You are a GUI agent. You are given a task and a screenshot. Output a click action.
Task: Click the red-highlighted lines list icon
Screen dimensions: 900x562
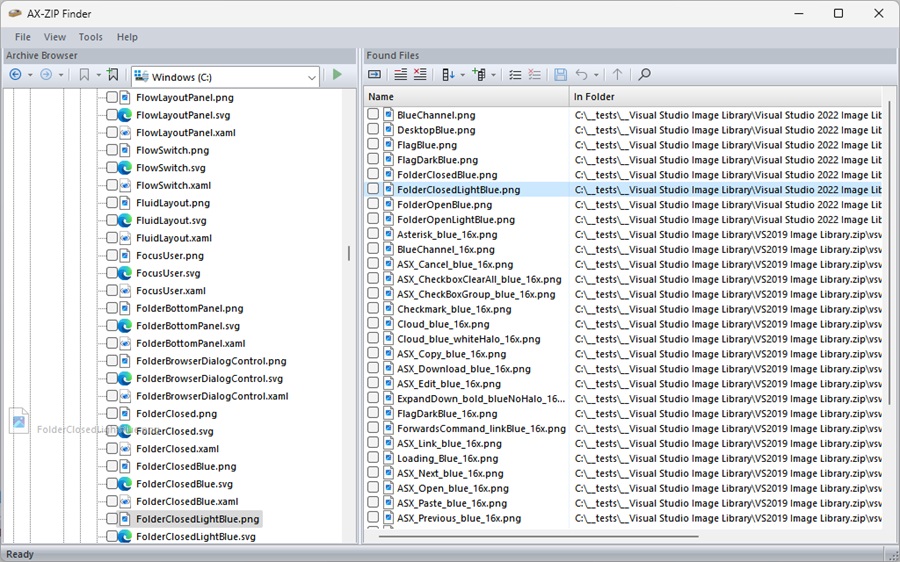(x=401, y=74)
